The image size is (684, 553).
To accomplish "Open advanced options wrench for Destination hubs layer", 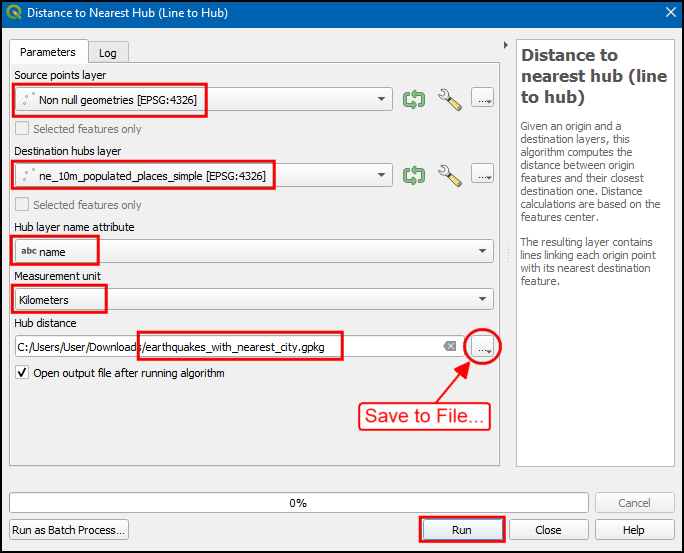I will pyautogui.click(x=450, y=175).
